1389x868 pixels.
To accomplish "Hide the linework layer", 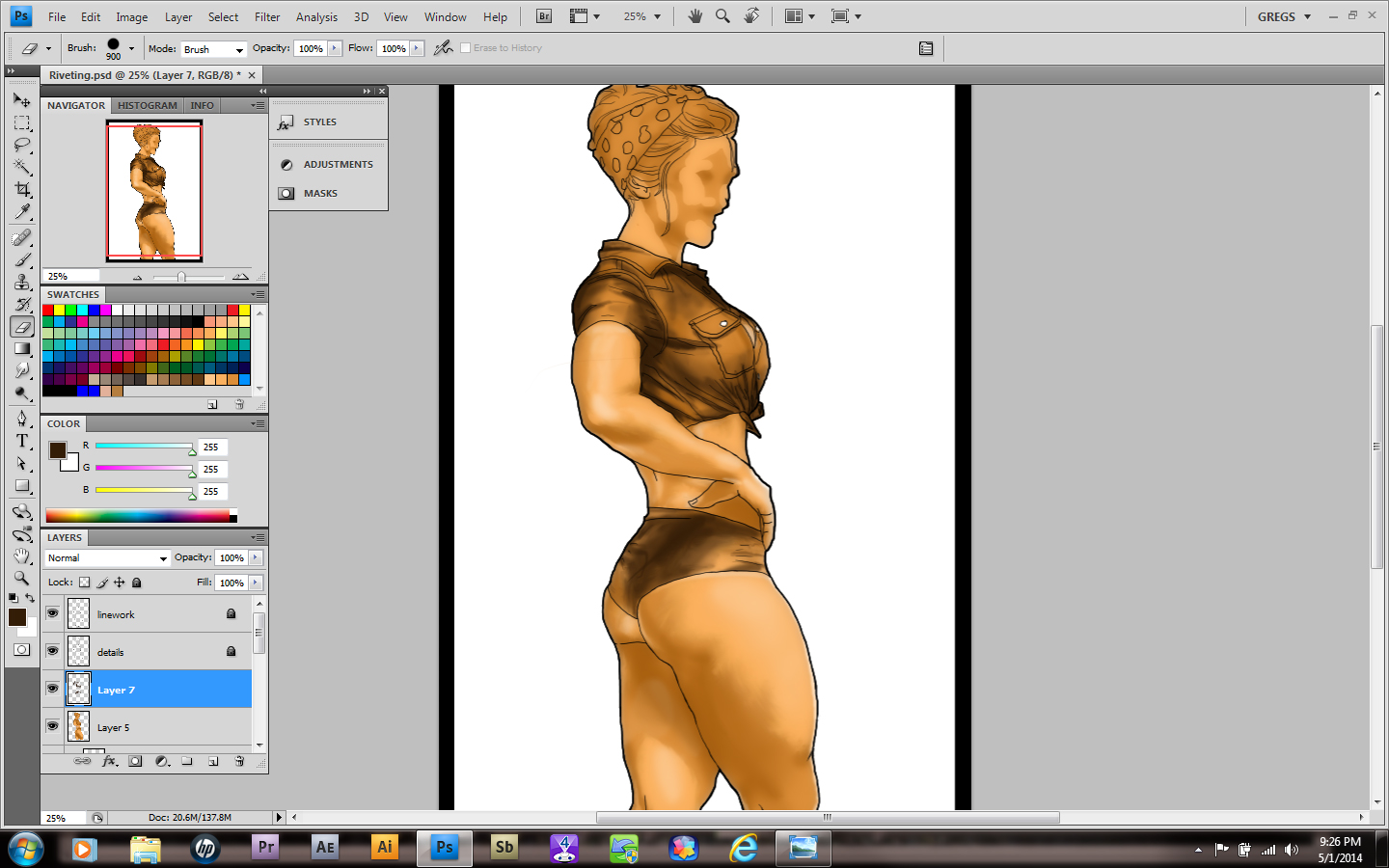I will [52, 613].
